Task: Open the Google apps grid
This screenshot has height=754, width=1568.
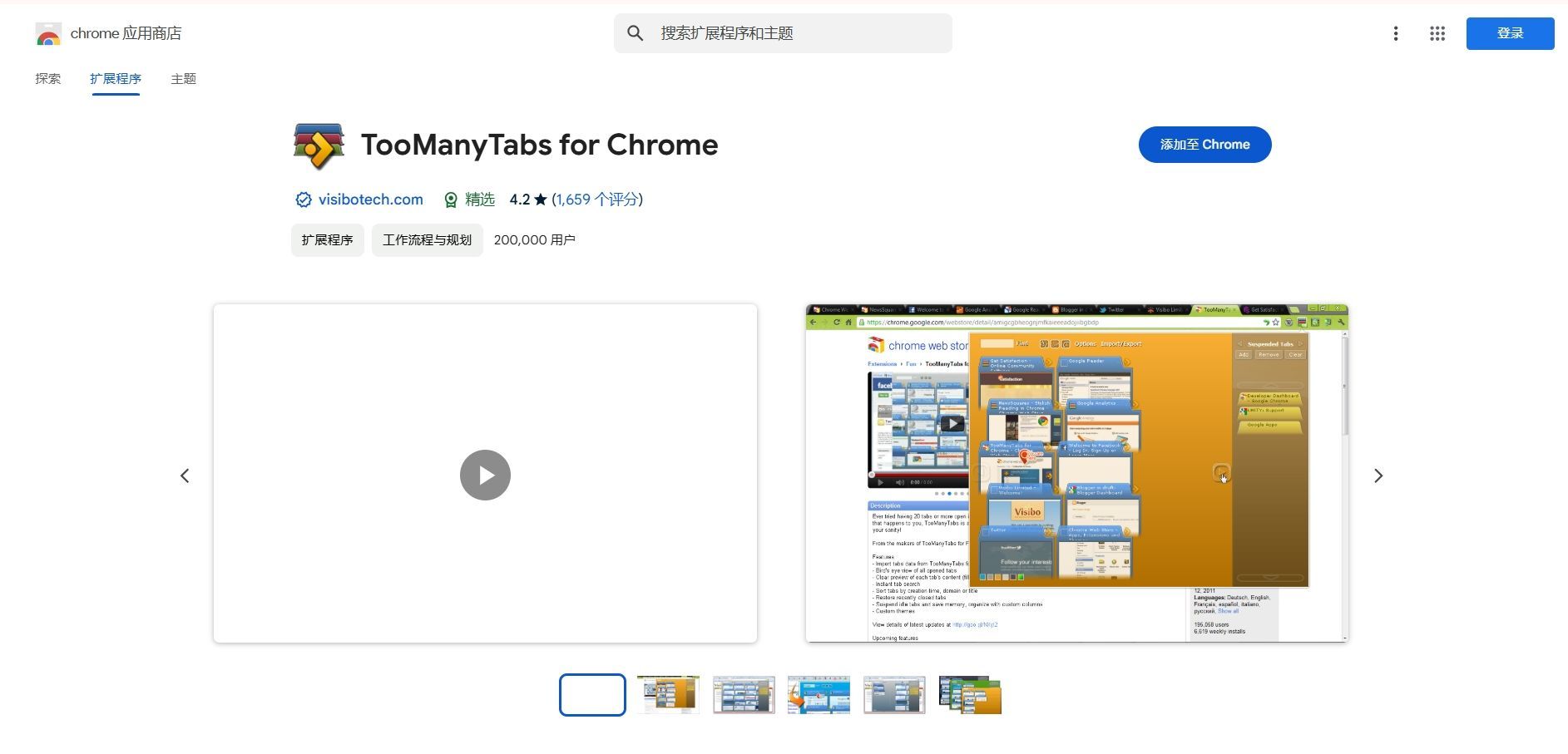Action: pyautogui.click(x=1437, y=33)
